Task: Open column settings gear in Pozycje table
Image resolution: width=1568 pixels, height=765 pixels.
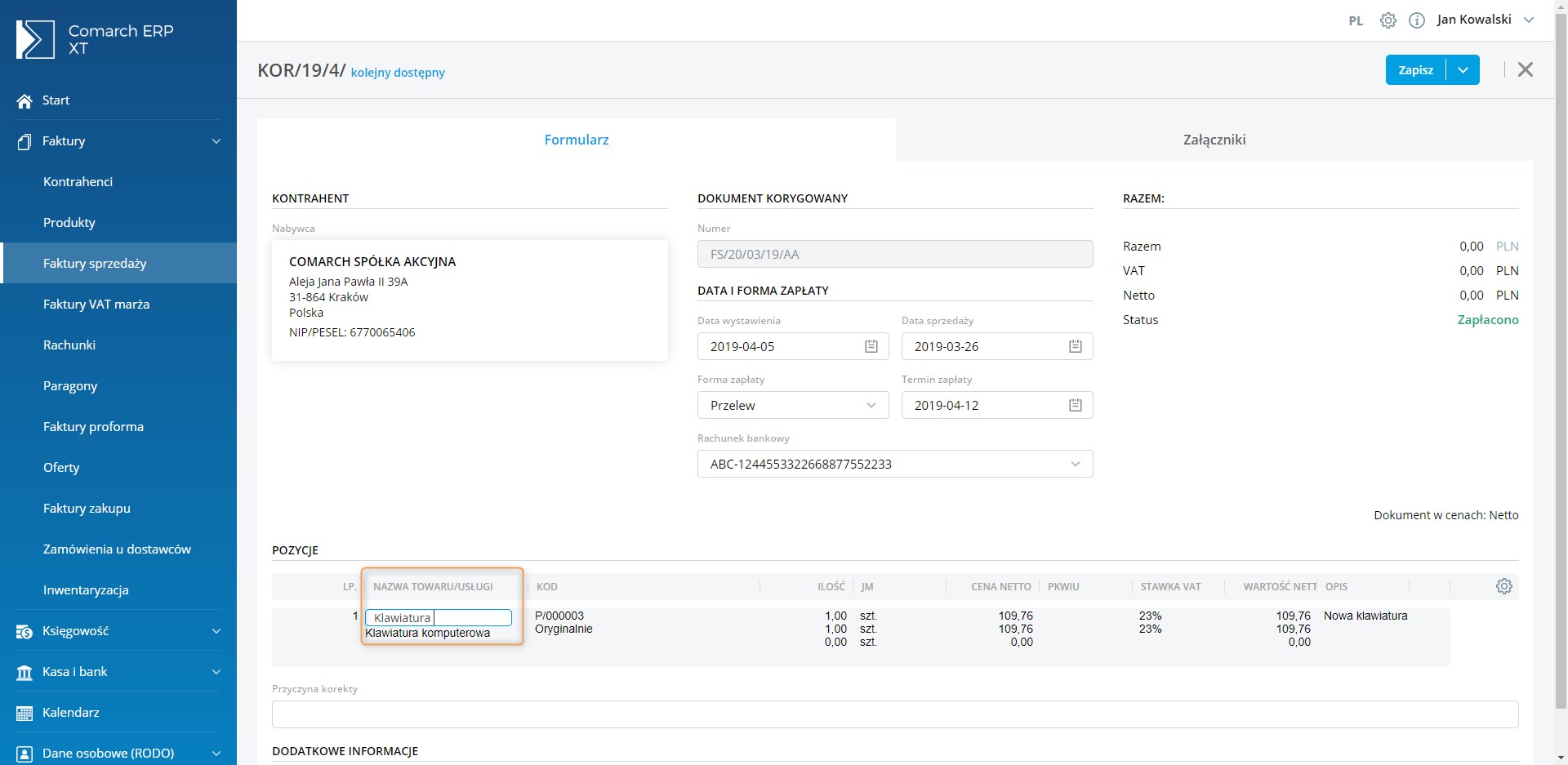Action: tap(1503, 586)
